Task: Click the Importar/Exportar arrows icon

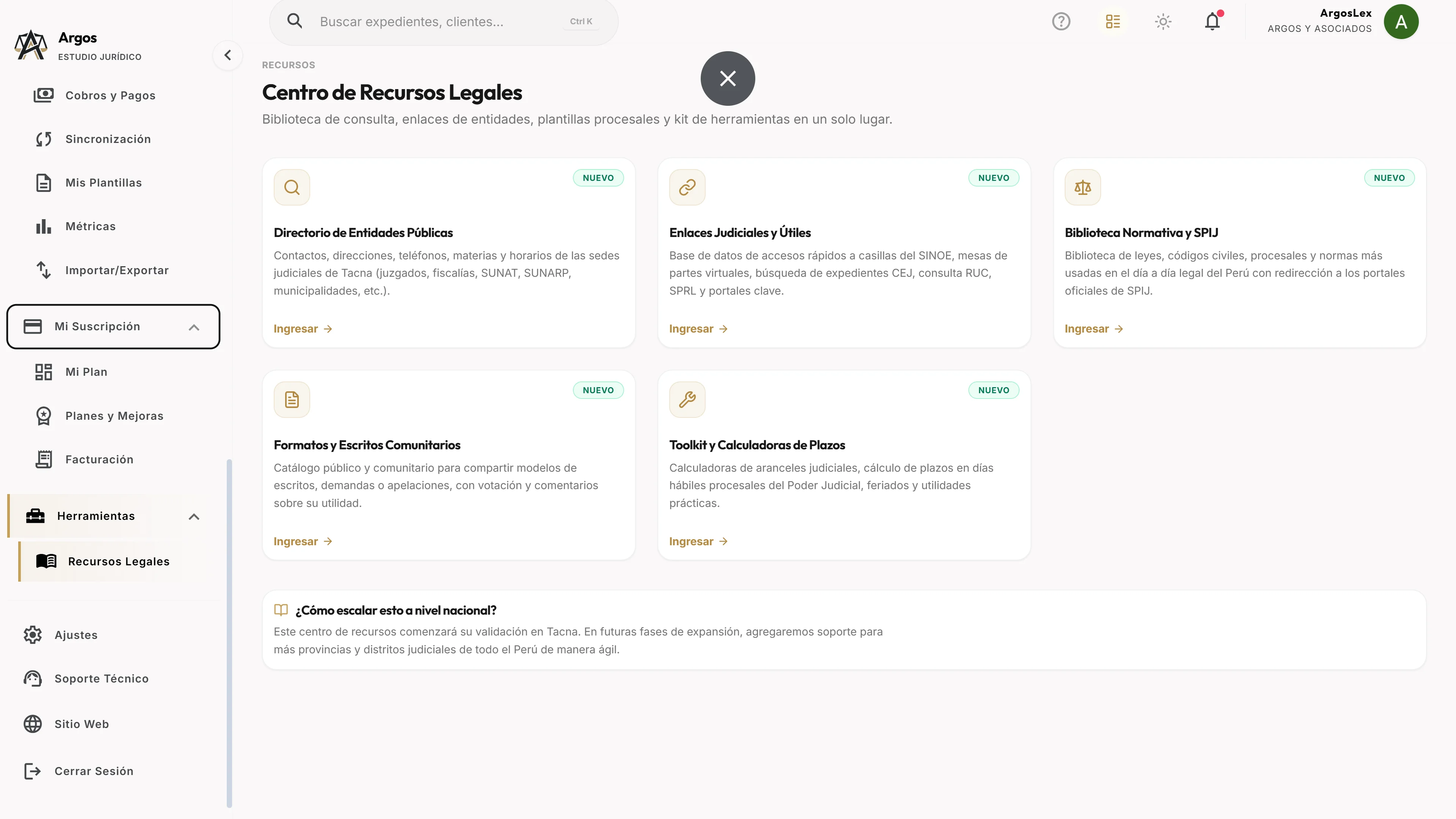Action: (x=44, y=270)
